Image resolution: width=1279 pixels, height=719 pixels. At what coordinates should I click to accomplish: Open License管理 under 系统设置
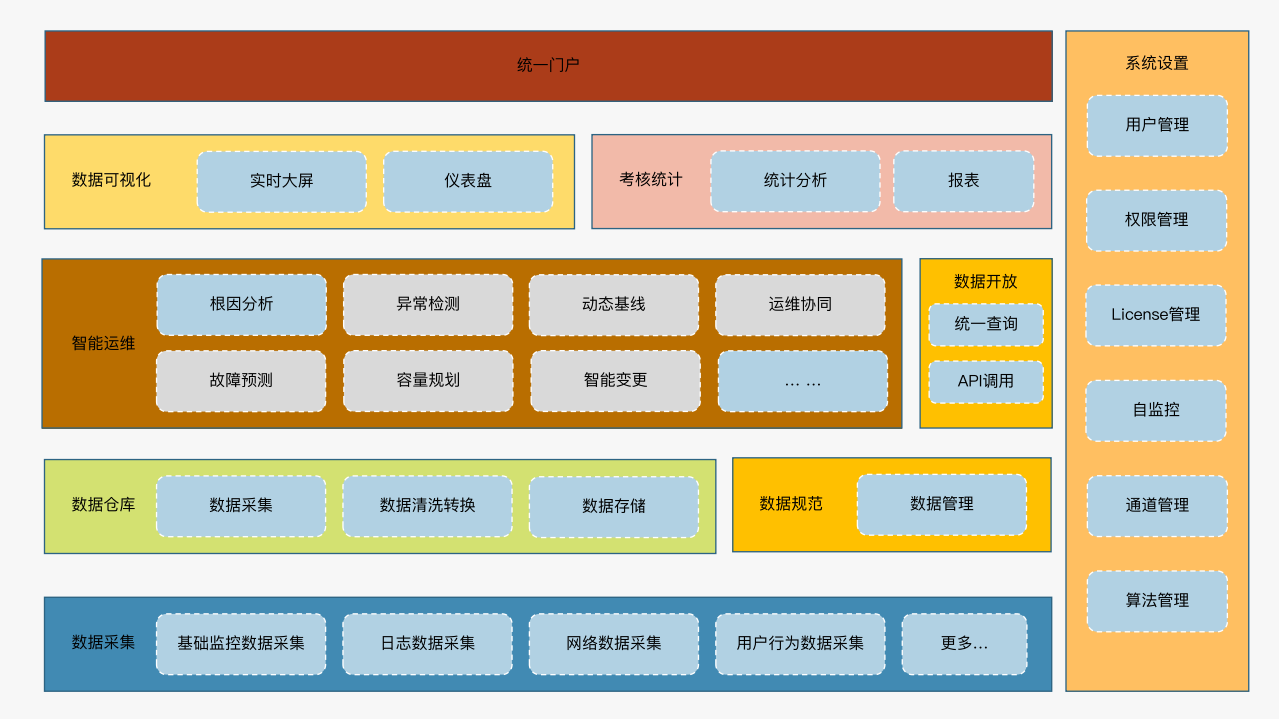point(1156,316)
